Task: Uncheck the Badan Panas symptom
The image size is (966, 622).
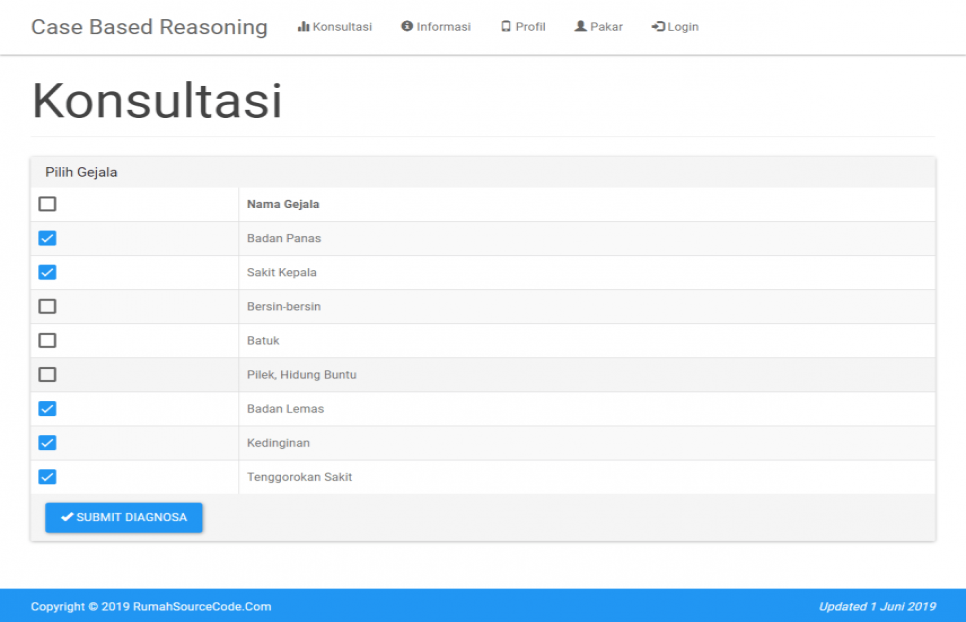Action: [x=47, y=238]
